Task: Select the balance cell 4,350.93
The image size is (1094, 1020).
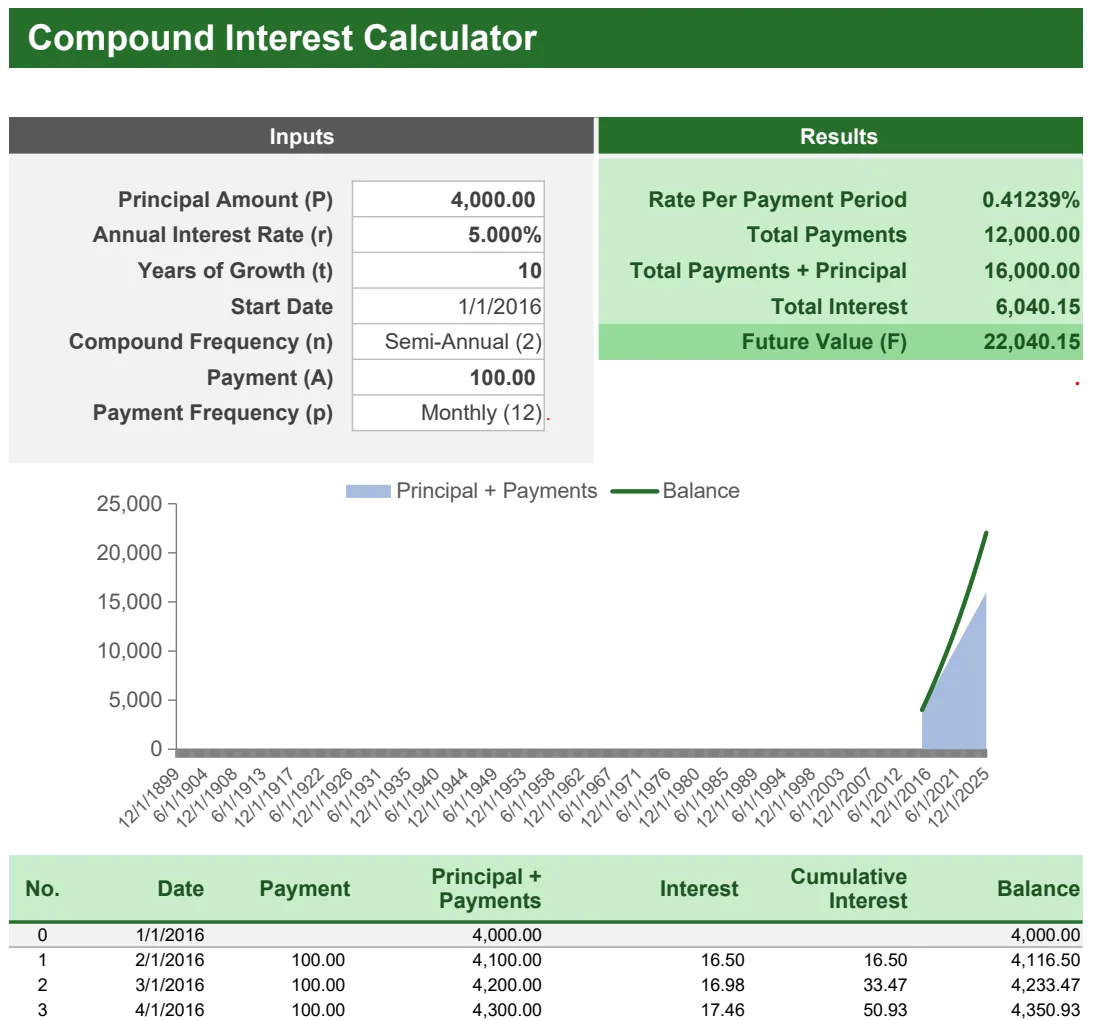Action: pos(1045,1010)
